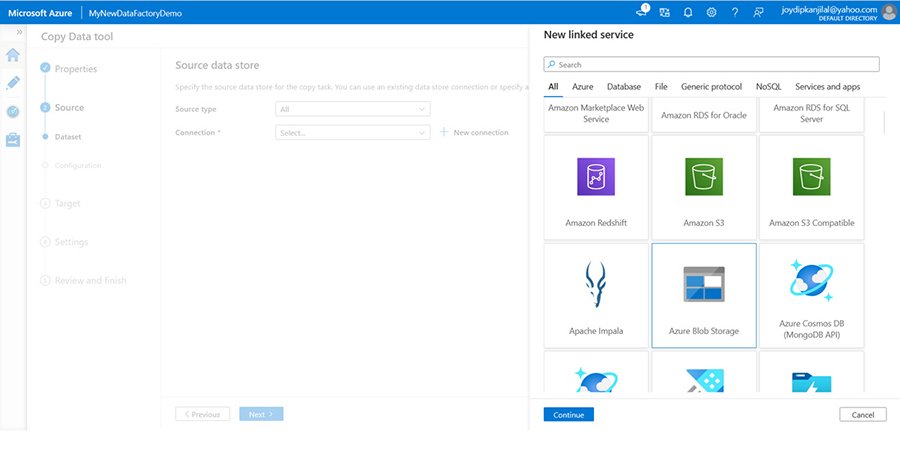The image size is (900, 454).
Task: Switch to the NoSQL tab
Action: (x=769, y=87)
